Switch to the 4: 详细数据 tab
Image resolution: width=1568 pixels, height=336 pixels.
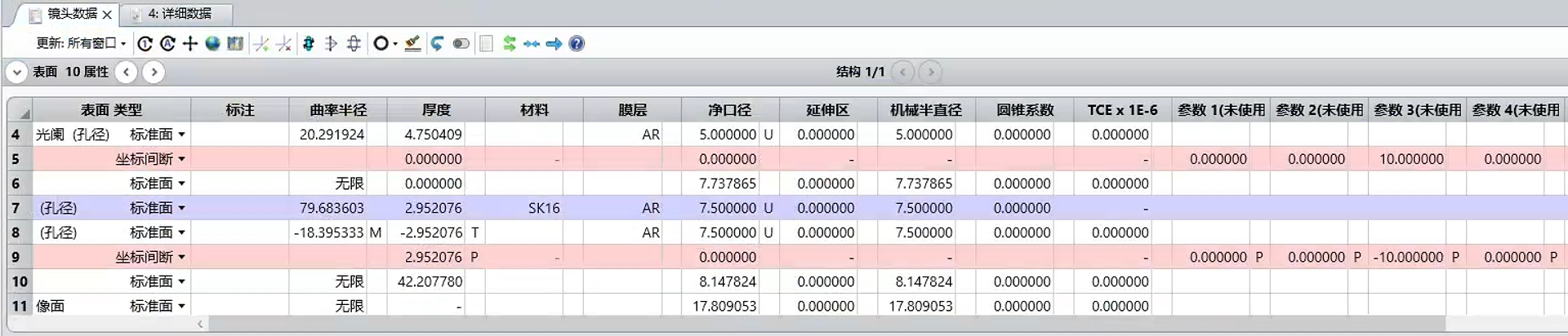180,14
